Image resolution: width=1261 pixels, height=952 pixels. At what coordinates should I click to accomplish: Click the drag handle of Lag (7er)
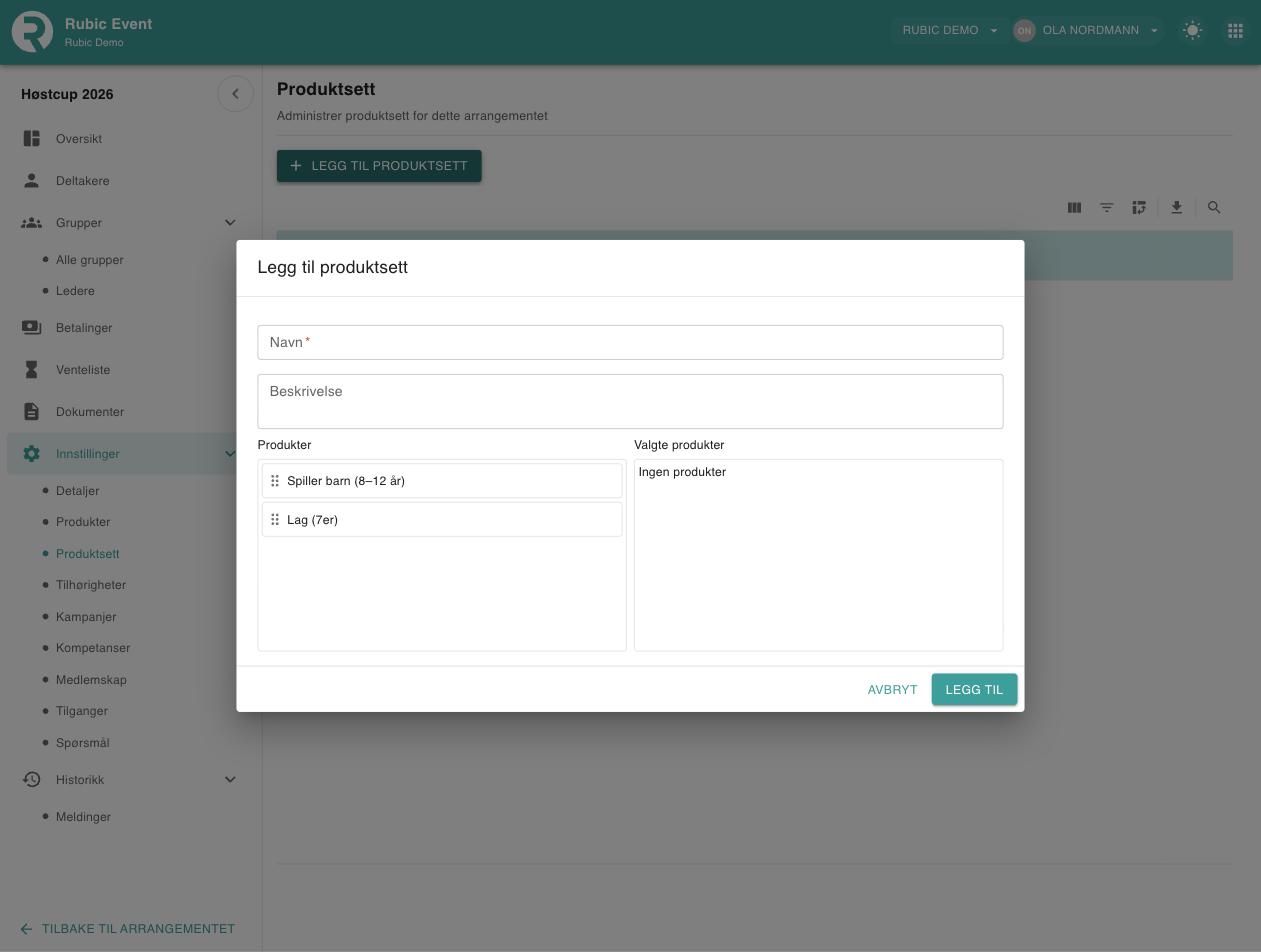(x=275, y=520)
